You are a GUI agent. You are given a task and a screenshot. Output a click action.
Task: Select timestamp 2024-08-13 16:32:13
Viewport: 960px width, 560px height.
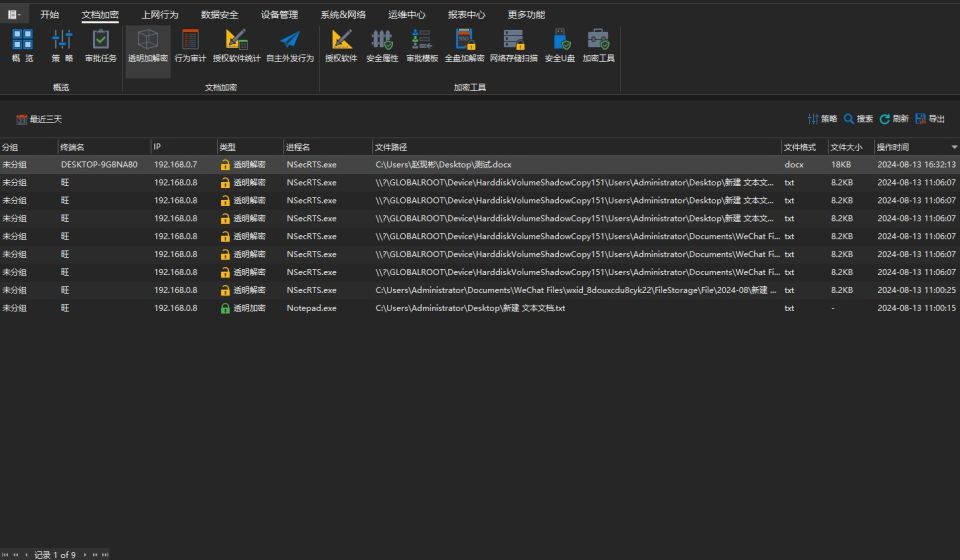pos(917,165)
